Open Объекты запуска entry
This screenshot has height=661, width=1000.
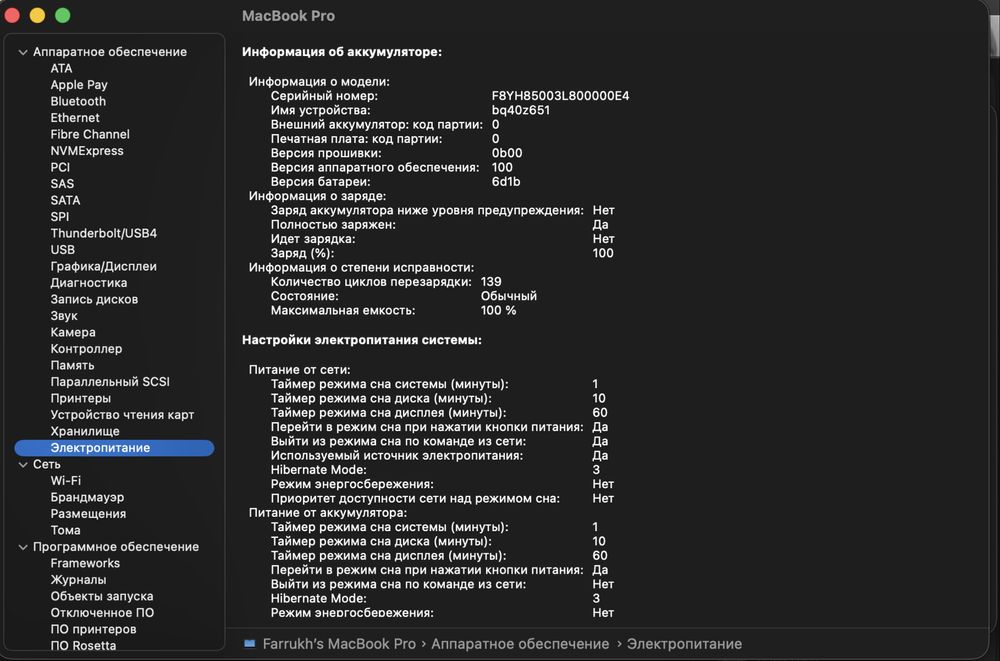tap(102, 597)
